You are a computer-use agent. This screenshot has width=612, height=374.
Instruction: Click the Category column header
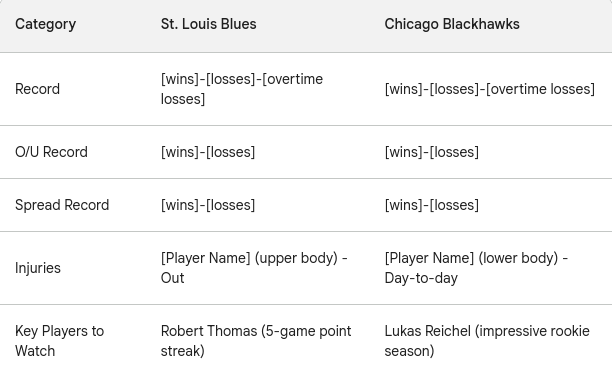46,24
